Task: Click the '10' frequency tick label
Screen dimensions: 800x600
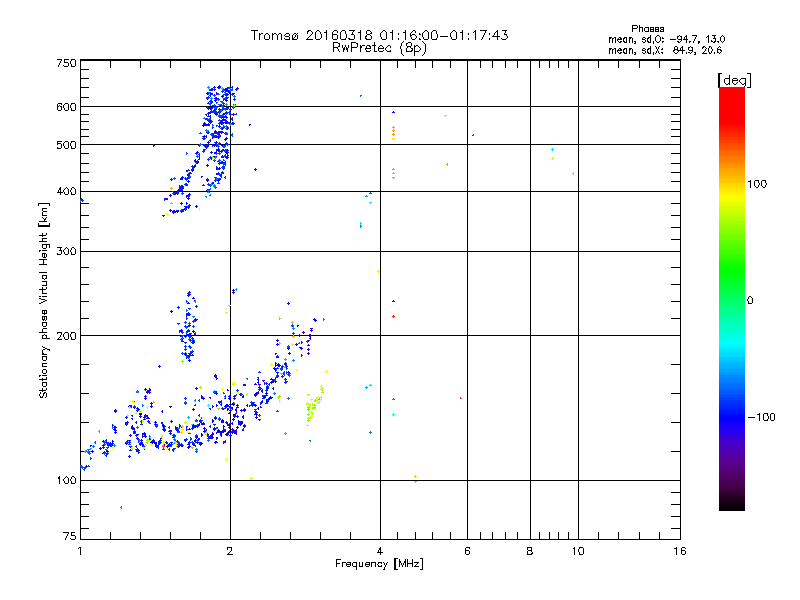Action: (x=578, y=551)
